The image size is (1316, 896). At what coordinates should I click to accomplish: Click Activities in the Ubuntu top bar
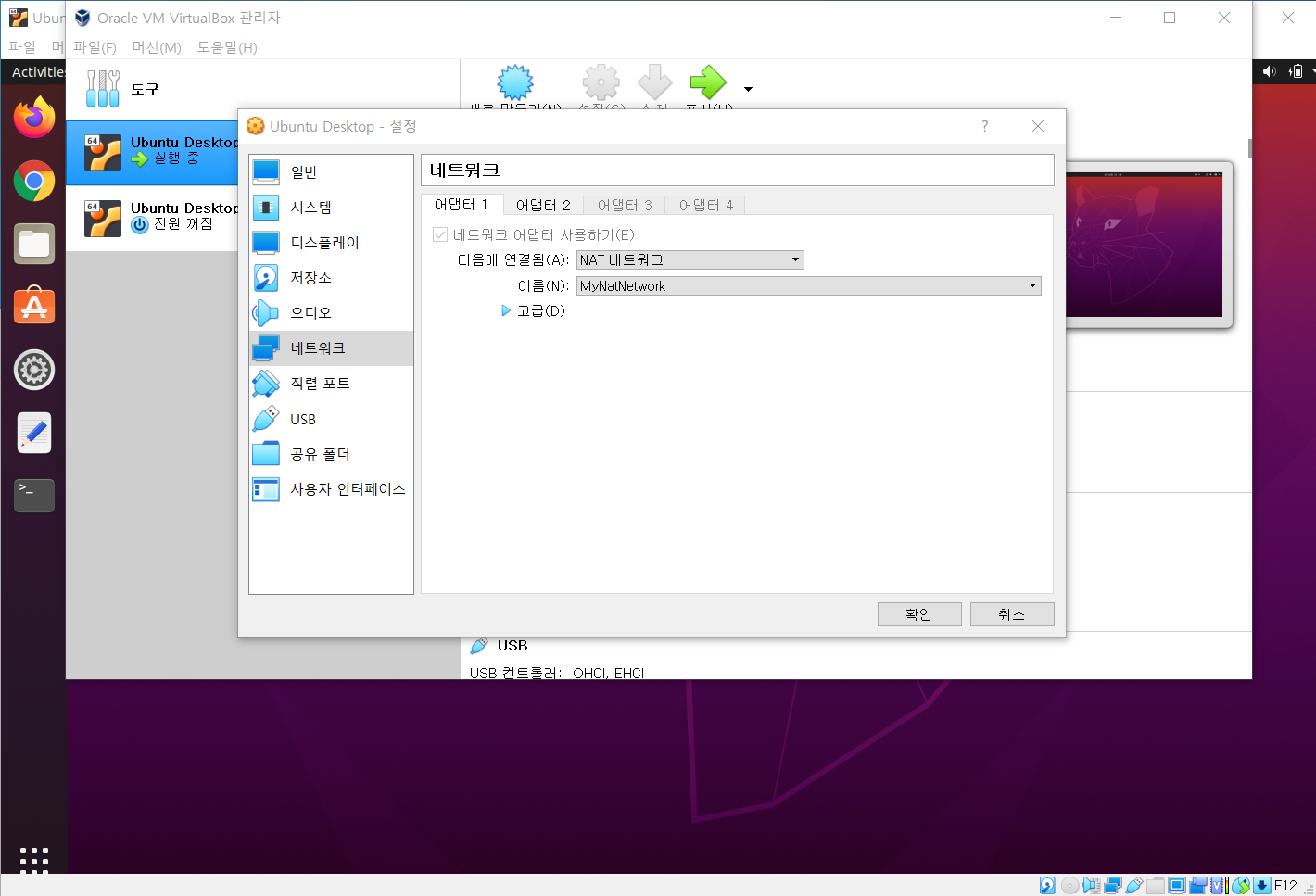(38, 72)
